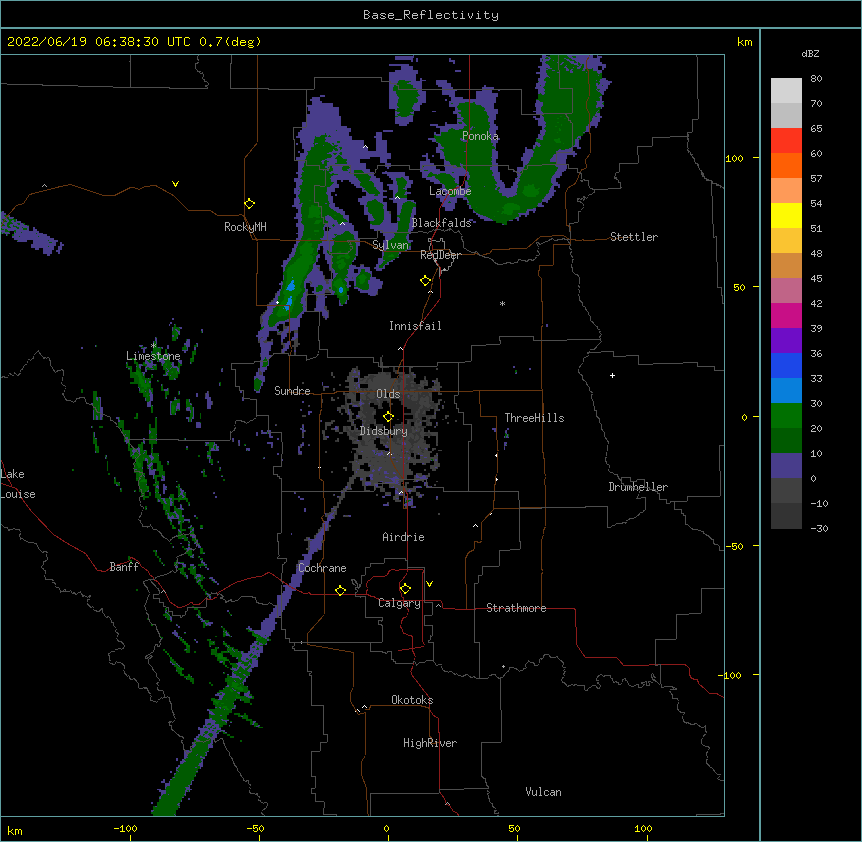862x842 pixels.
Task: Click the Innisfail city label
Action: pyautogui.click(x=415, y=326)
